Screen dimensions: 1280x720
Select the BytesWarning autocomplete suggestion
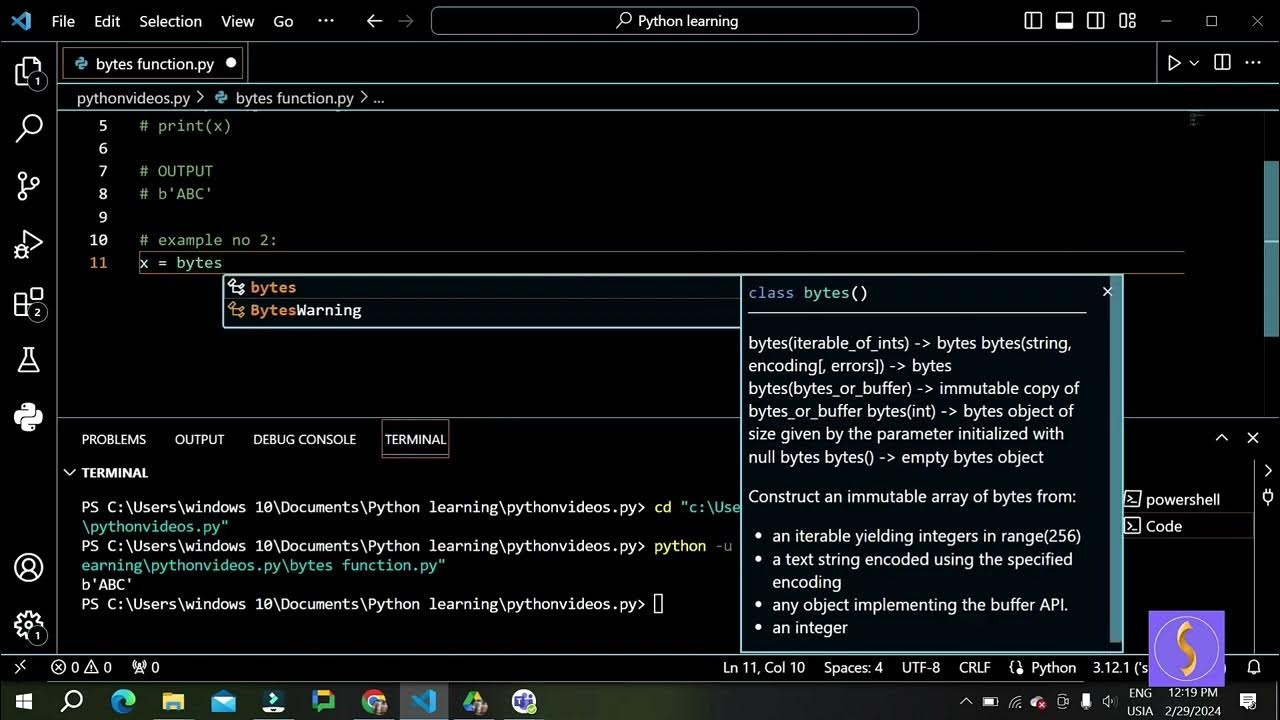pos(481,310)
